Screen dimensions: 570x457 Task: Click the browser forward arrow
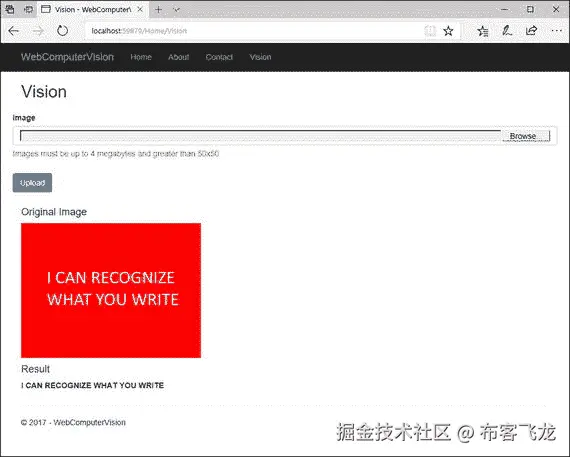point(38,31)
